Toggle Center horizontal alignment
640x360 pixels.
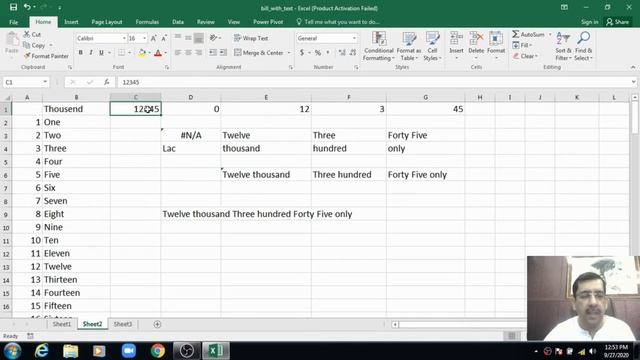tap(188, 53)
